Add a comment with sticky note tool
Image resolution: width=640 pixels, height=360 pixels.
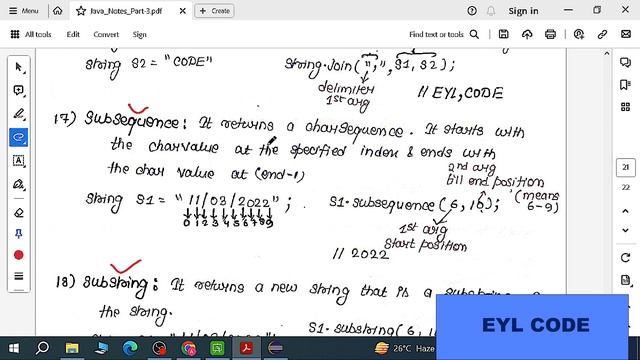click(18, 90)
